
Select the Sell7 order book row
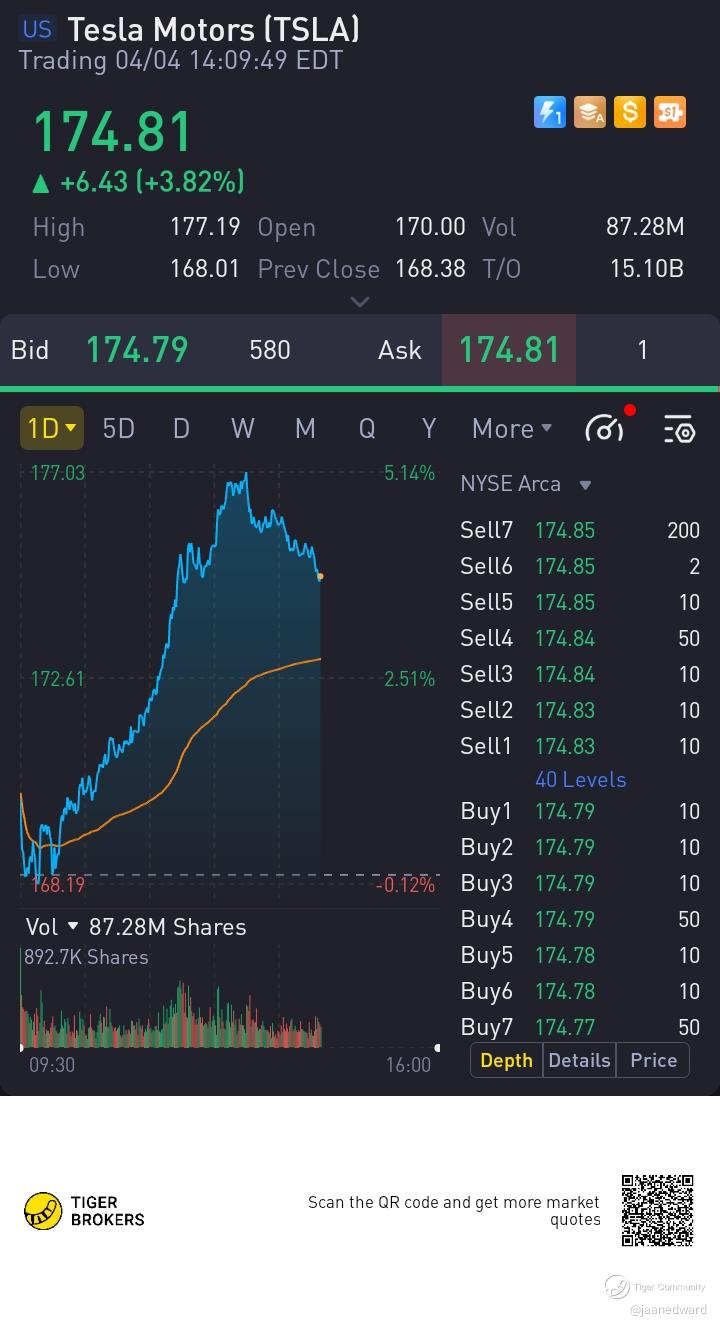580,530
